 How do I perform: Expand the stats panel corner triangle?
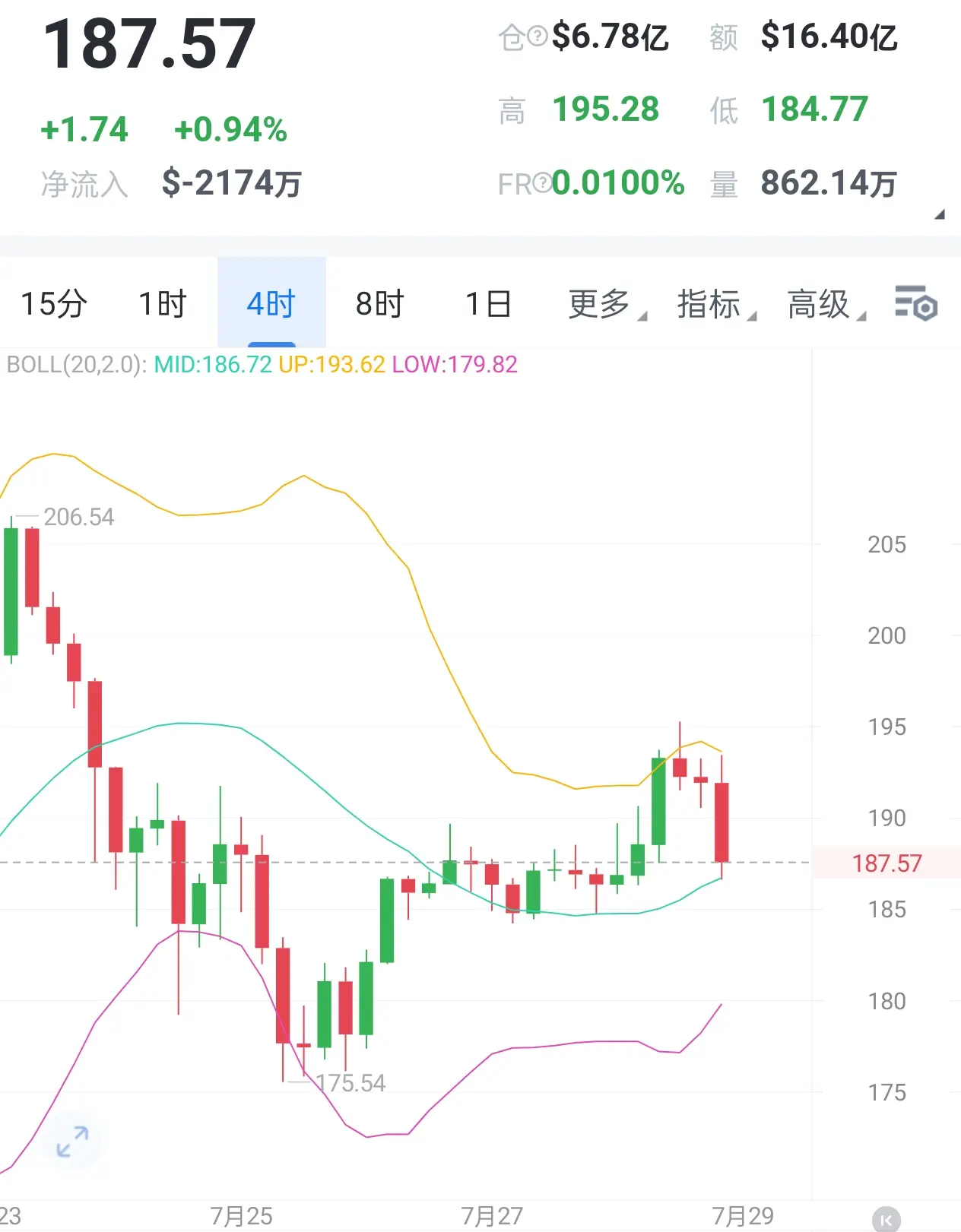pos(940,214)
